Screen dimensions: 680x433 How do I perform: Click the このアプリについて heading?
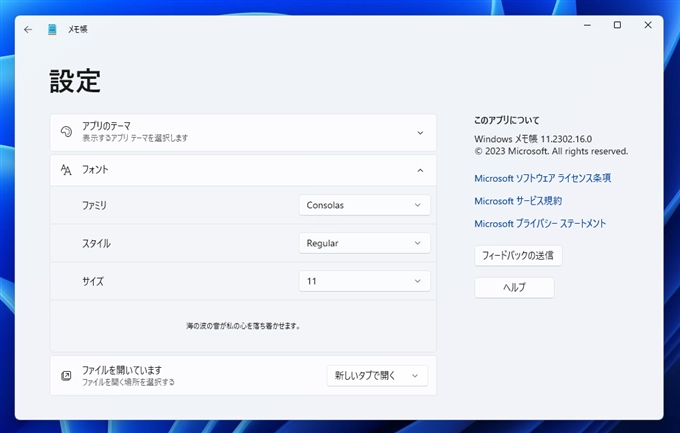[x=507, y=120]
